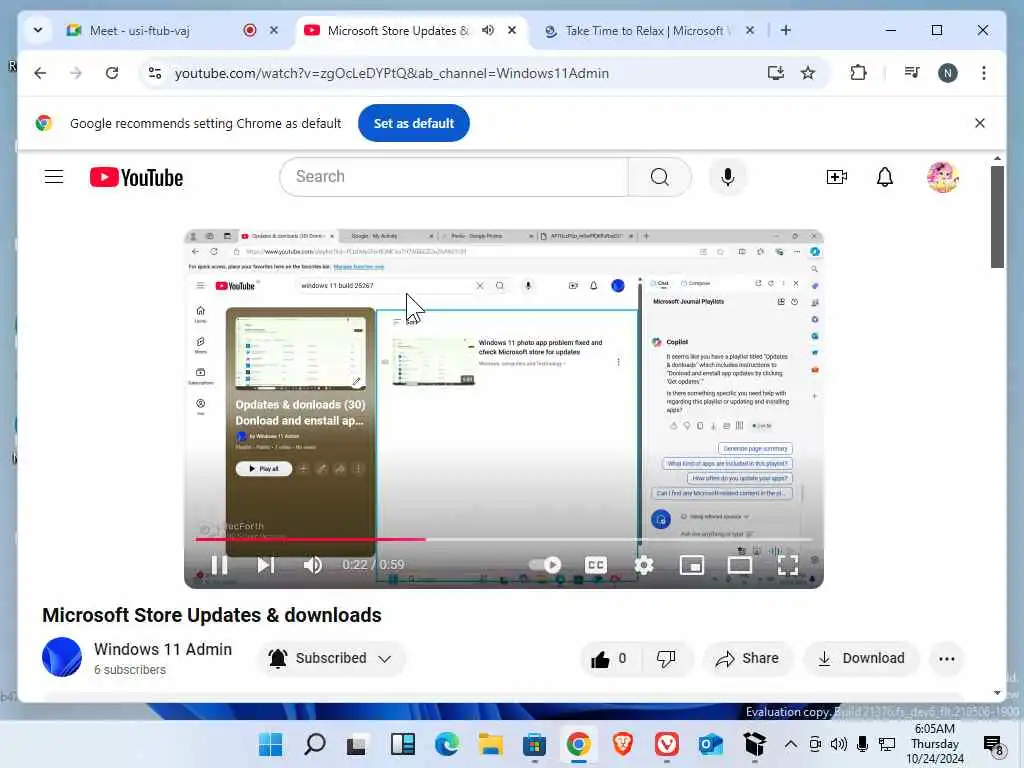The height and width of the screenshot is (768, 1024).
Task: Open Chrome profile N avatar
Action: tap(948, 73)
